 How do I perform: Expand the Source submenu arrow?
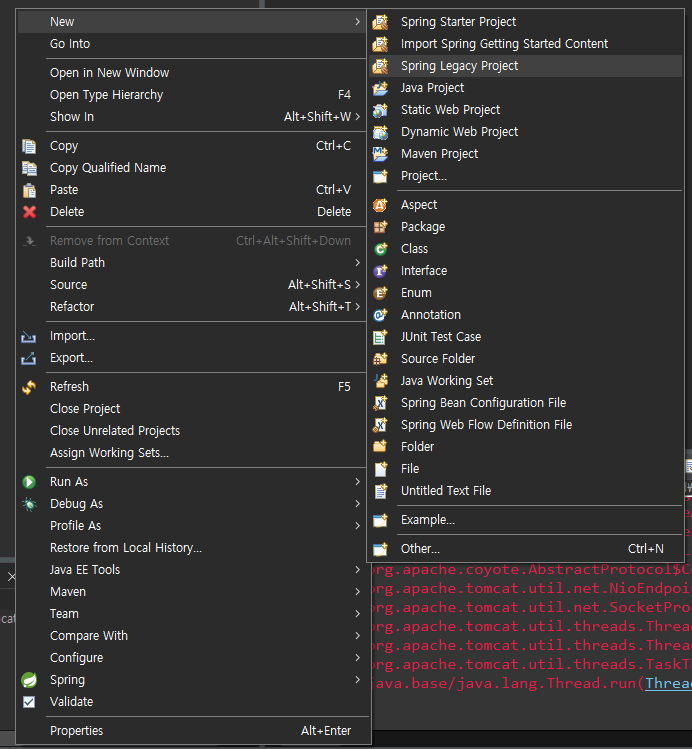point(357,285)
